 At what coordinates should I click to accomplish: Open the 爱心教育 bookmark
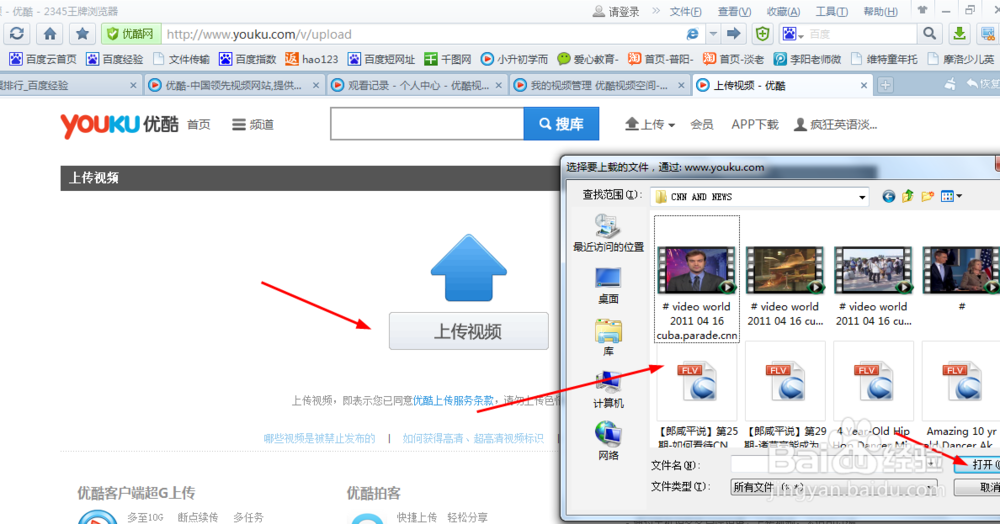click(x=587, y=59)
